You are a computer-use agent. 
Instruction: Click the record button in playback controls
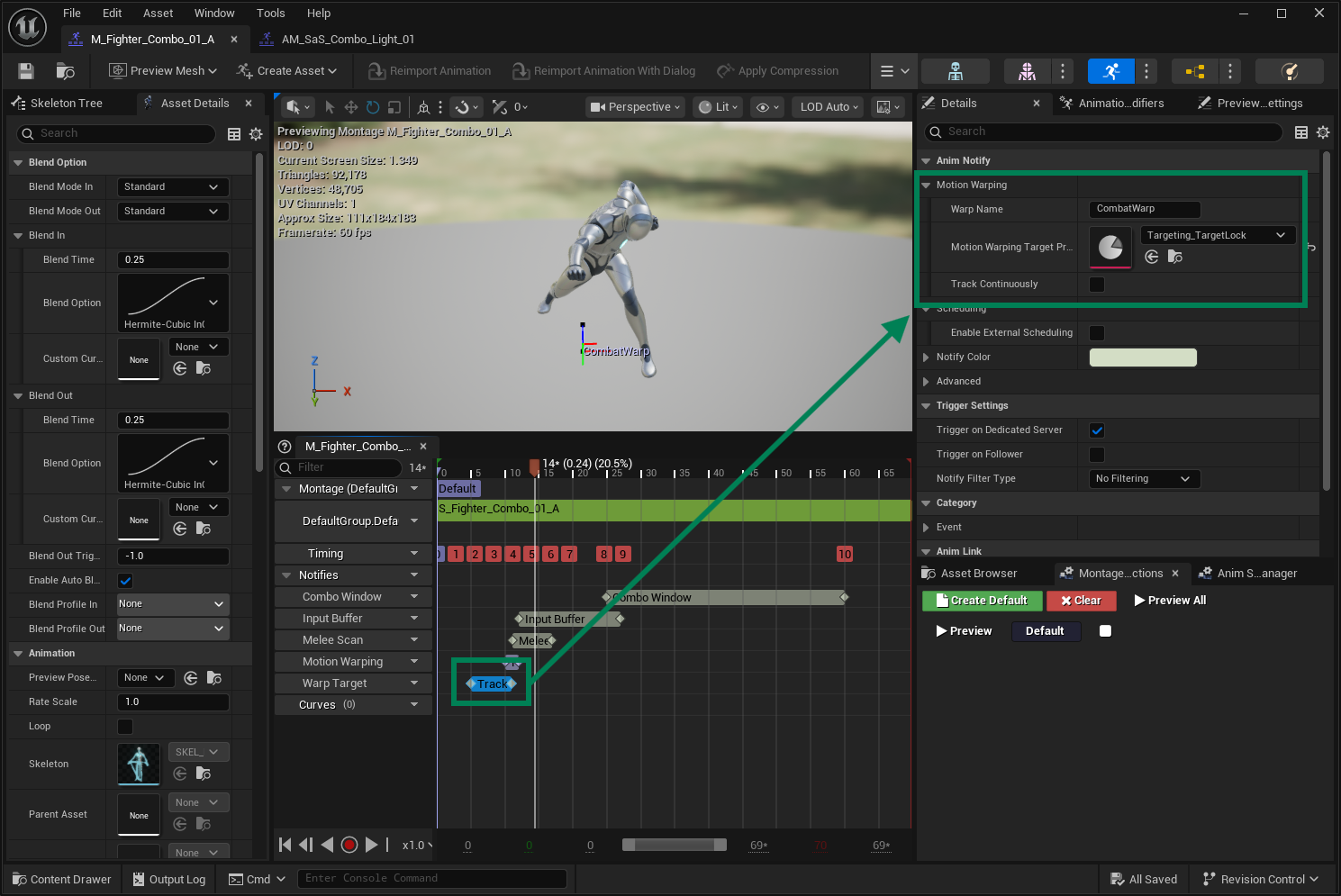coord(349,845)
